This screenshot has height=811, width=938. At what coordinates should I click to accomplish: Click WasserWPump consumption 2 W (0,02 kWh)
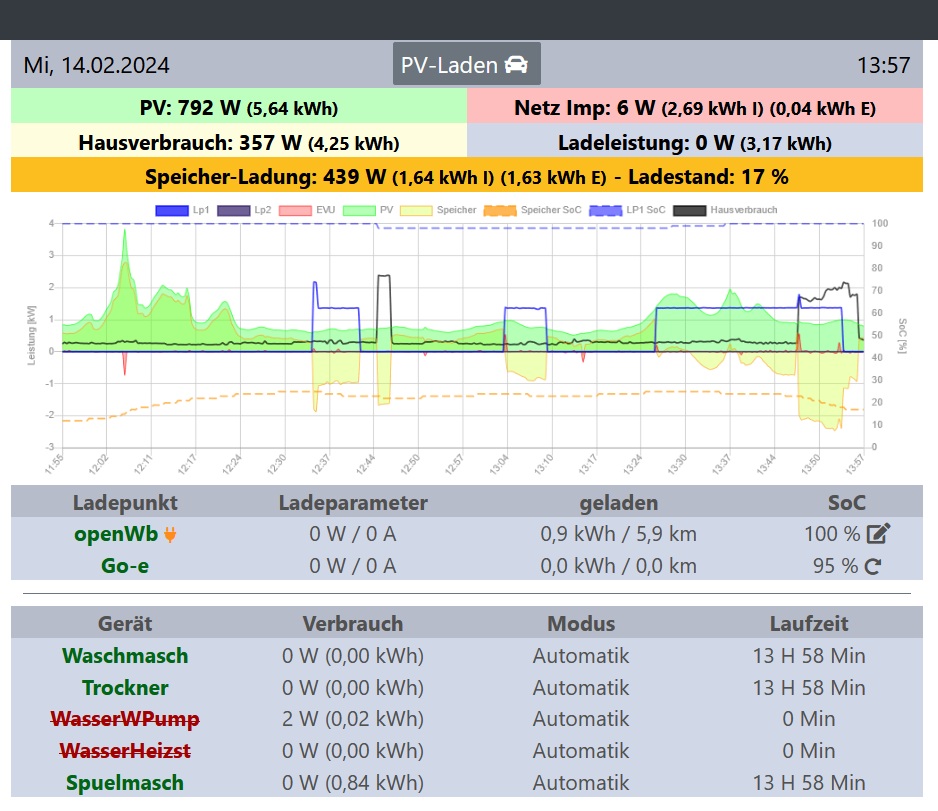353,719
